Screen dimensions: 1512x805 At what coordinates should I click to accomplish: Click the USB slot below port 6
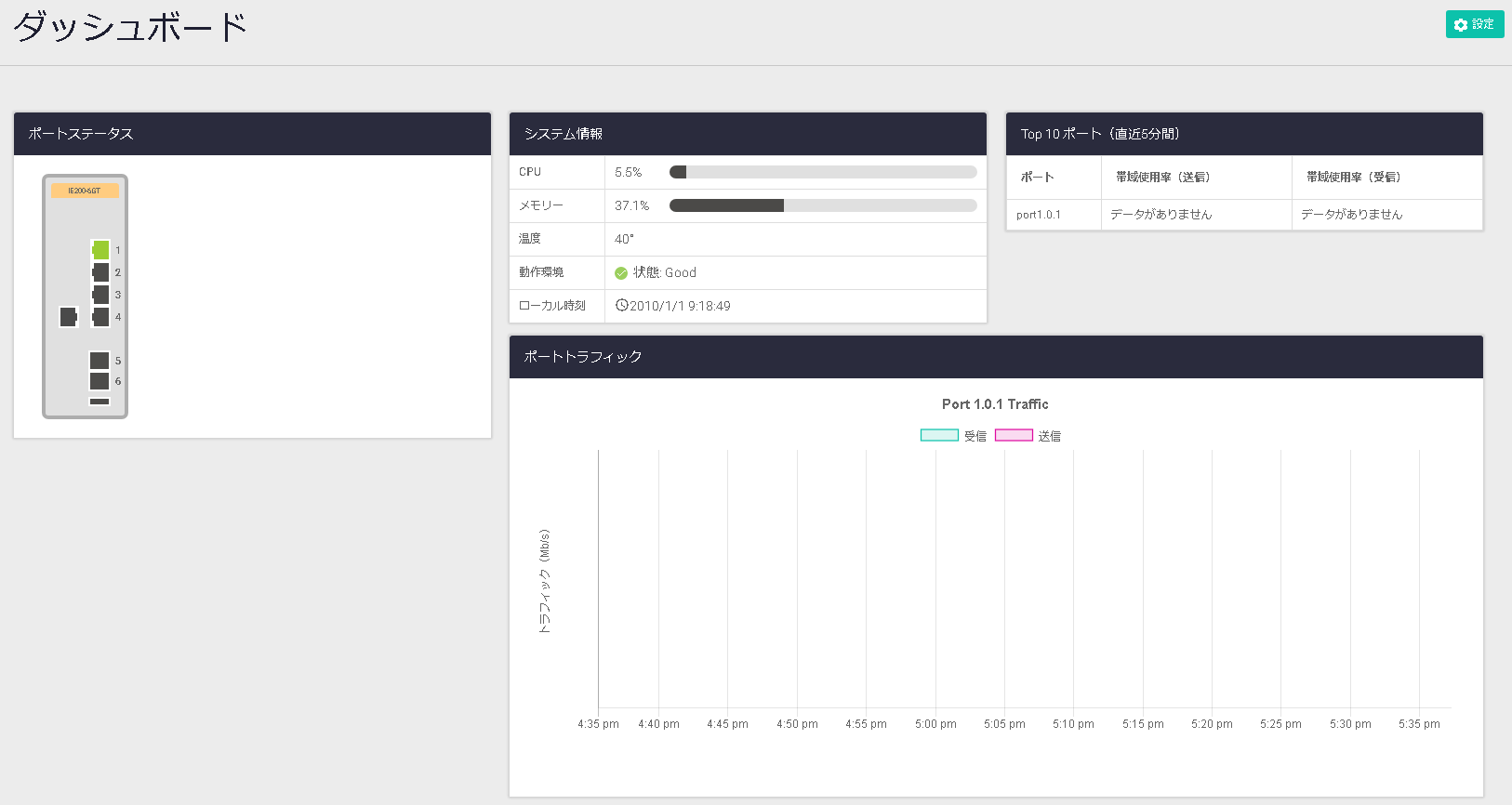[99, 402]
